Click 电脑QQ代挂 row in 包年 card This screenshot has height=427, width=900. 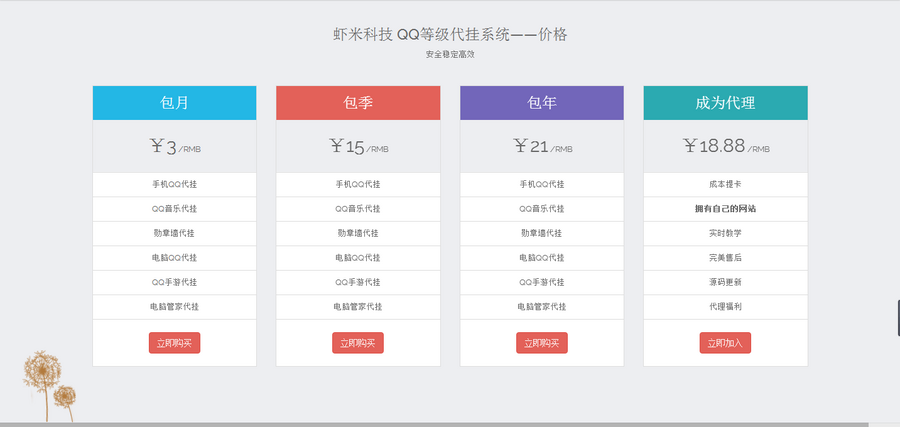click(542, 258)
